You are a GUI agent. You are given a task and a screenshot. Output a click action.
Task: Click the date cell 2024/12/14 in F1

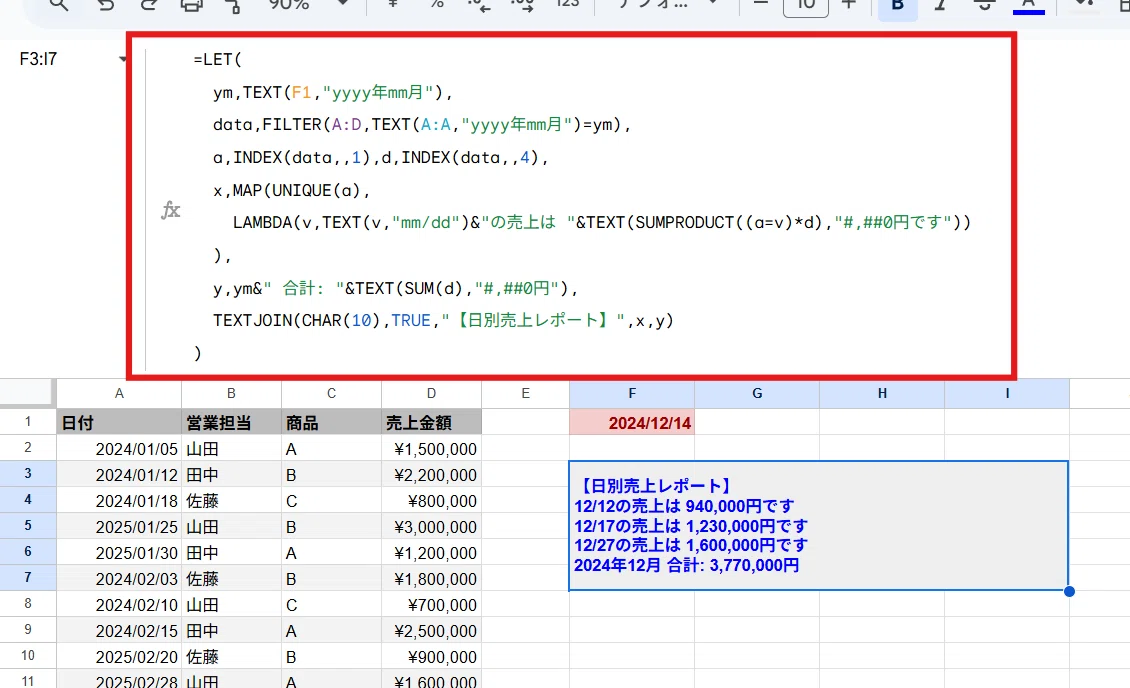[x=632, y=422]
